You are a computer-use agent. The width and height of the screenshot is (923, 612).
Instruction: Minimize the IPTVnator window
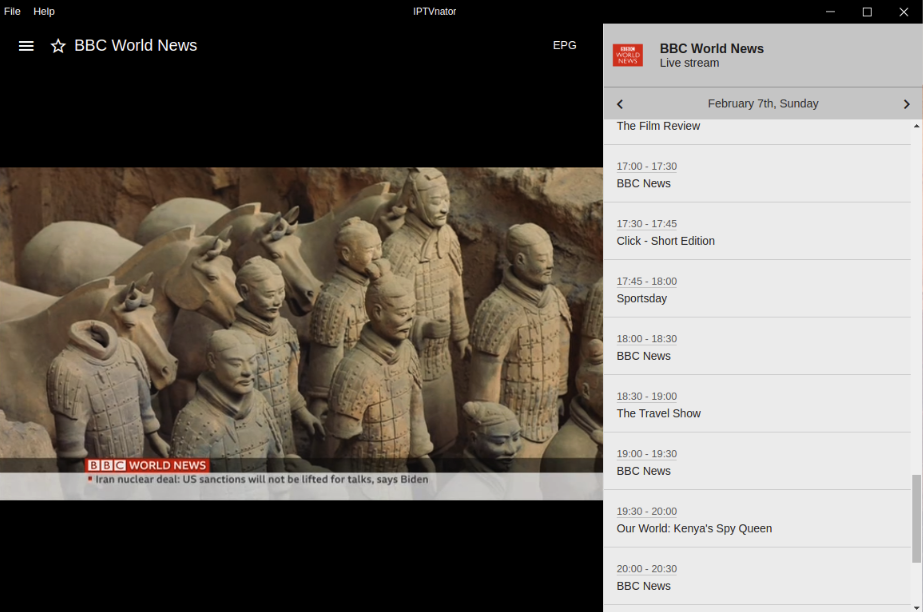click(830, 12)
